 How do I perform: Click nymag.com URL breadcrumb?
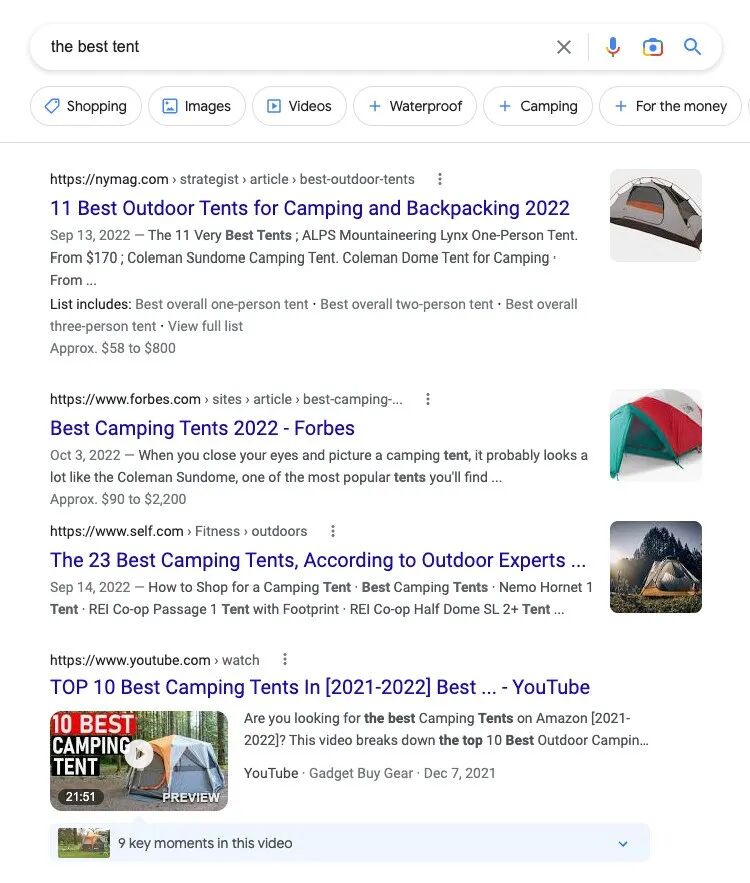click(x=232, y=179)
